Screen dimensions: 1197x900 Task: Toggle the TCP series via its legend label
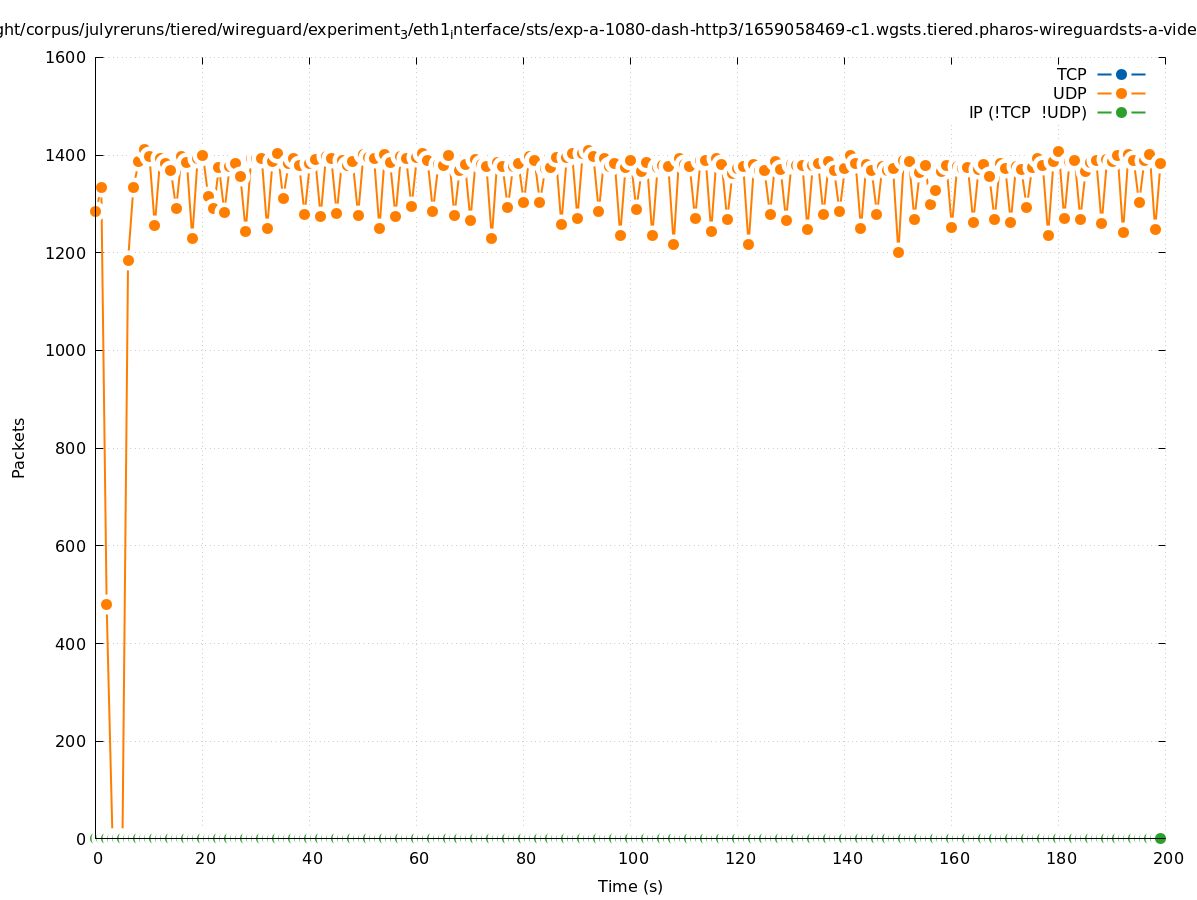(1071, 74)
